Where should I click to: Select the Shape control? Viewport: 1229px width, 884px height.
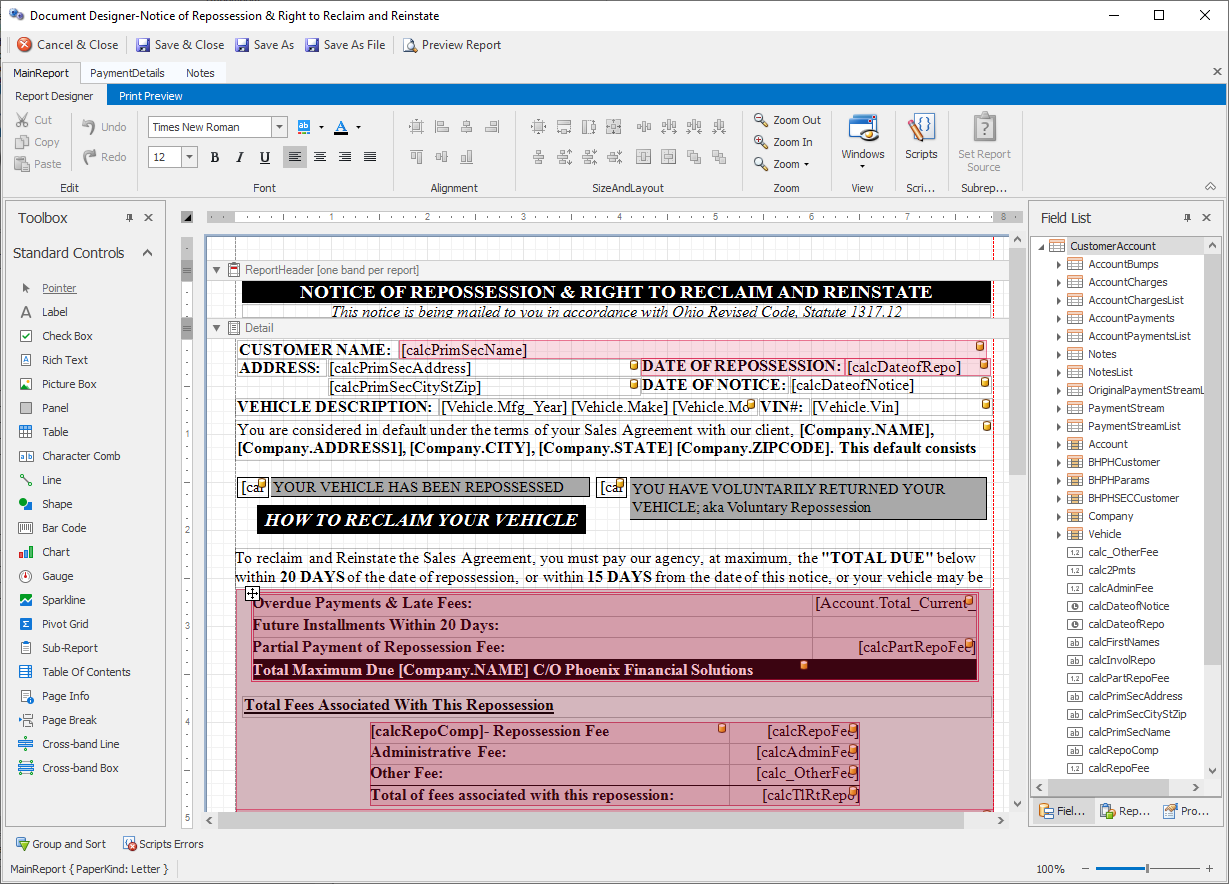pyautogui.click(x=57, y=504)
